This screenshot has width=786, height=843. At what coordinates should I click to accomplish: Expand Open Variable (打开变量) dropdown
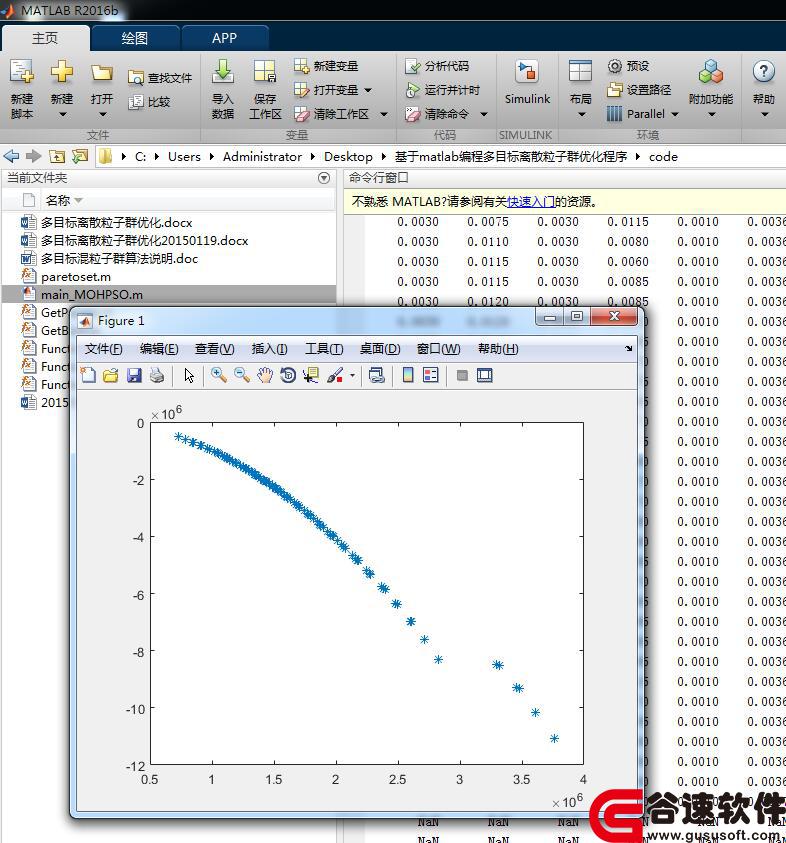(368, 90)
